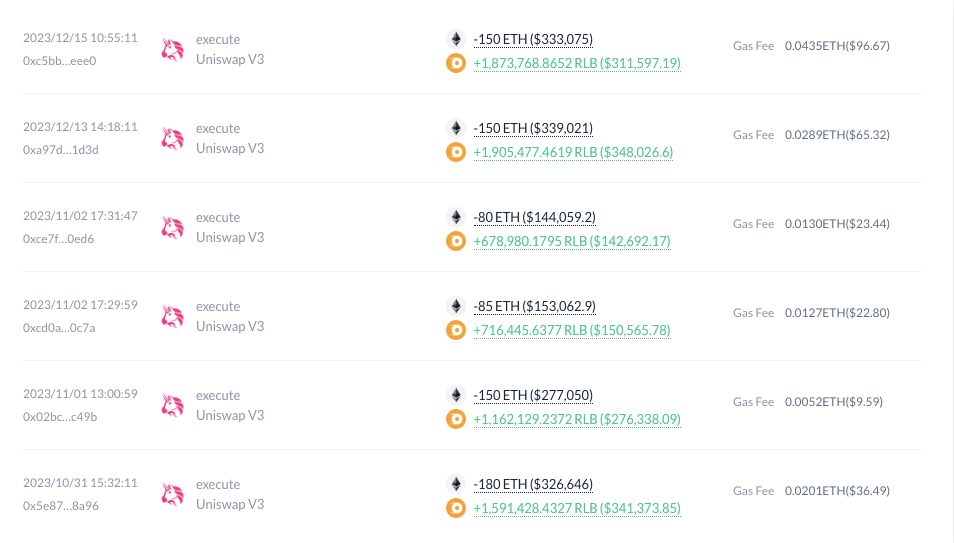This screenshot has width=954, height=543.
Task: Click ETH token icon beside -180 ETH ($326,646)
Action: point(456,484)
